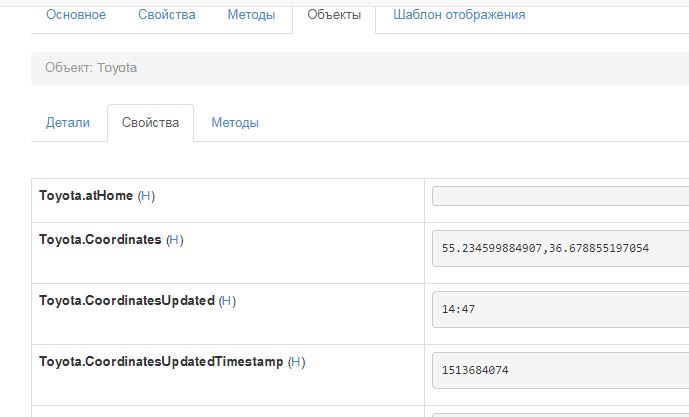Open the Основное tab
689x417 pixels.
[76, 15]
